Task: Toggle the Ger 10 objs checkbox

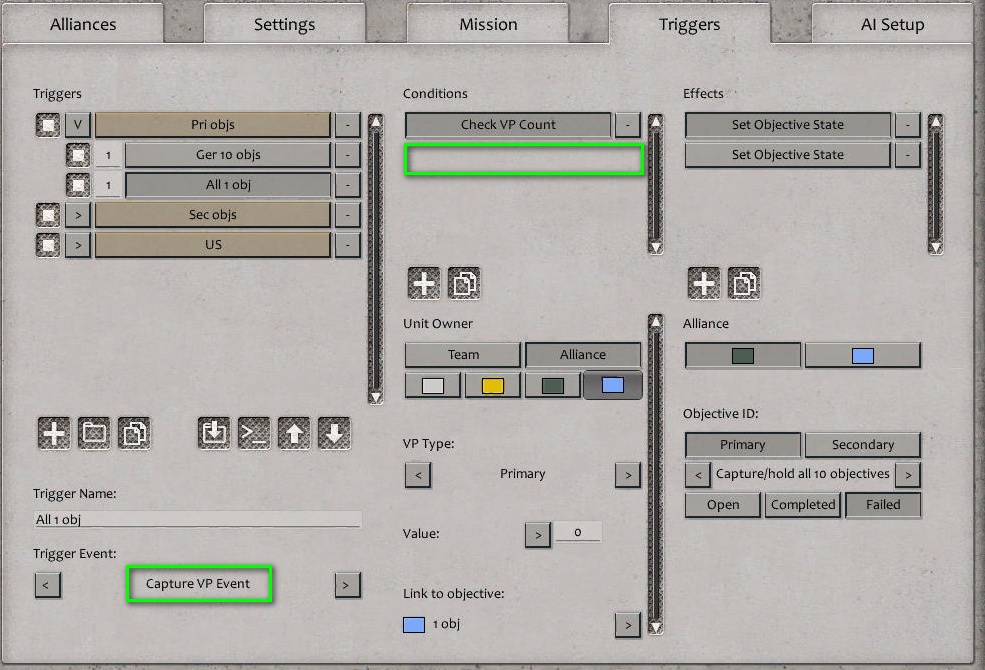Action: 78,155
